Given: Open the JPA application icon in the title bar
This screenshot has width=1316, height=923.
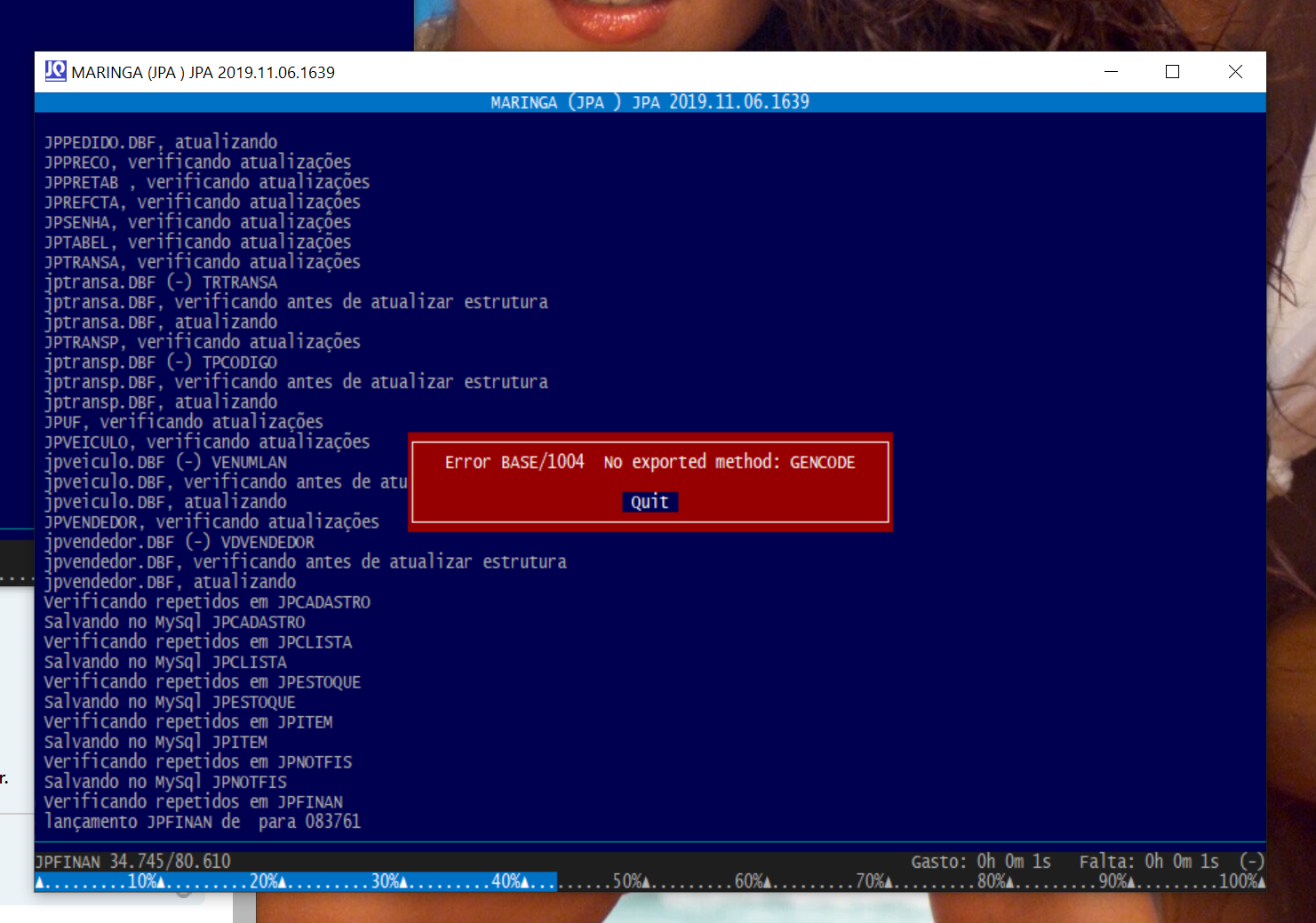Looking at the screenshot, I should [x=56, y=71].
